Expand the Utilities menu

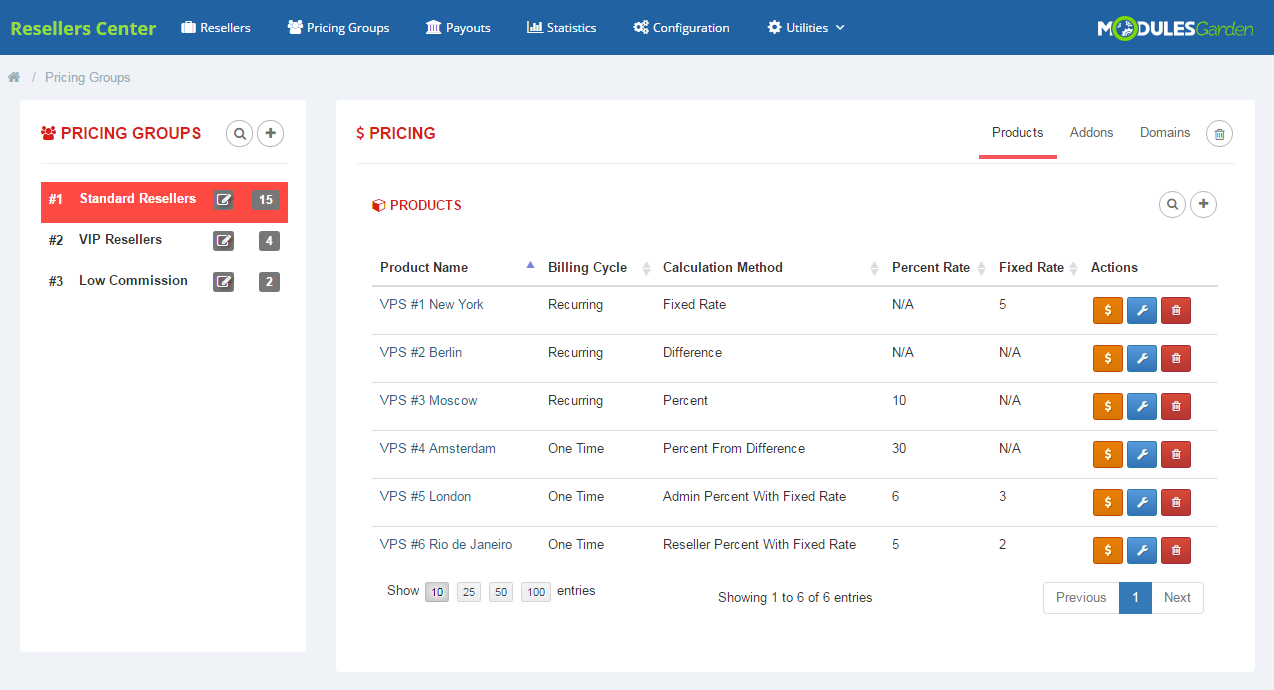[806, 27]
